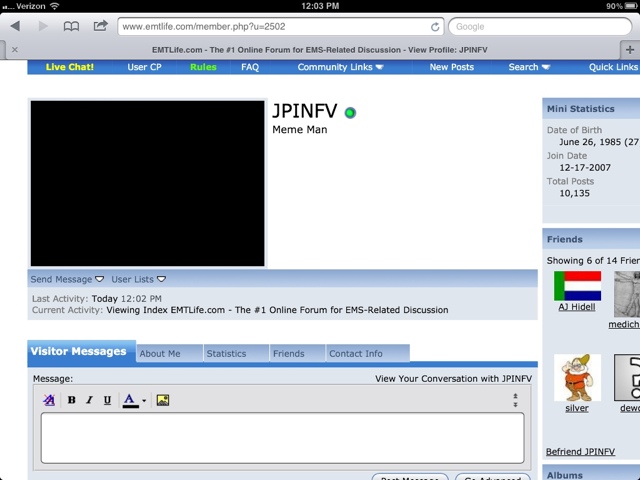
Task: Click the Befriend JPINFV link
Action: pos(580,452)
